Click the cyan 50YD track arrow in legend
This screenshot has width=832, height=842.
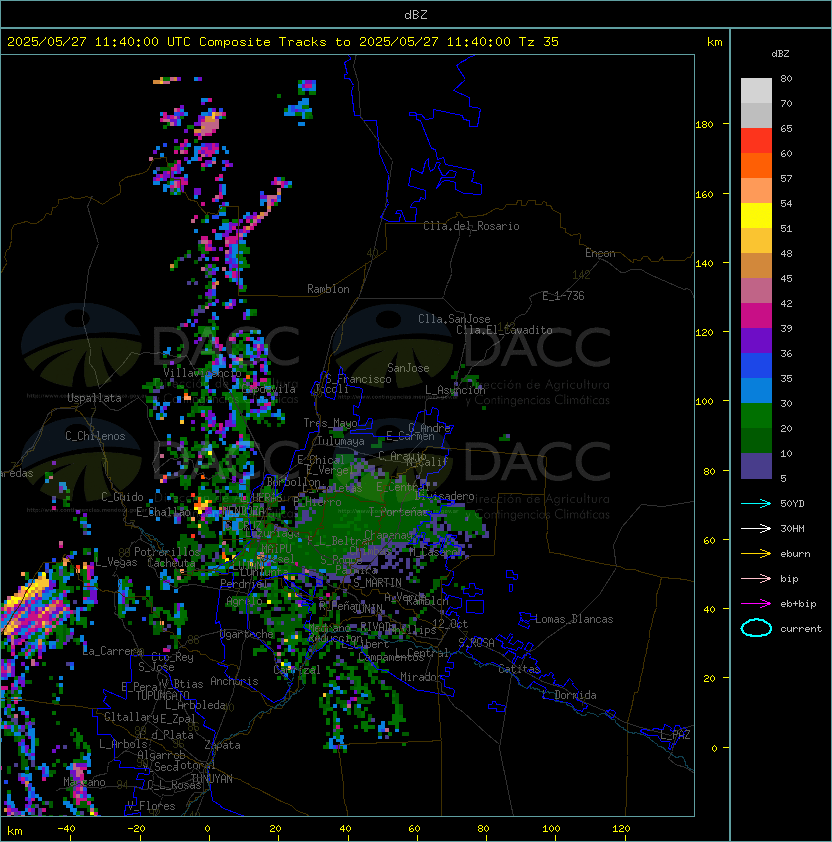[x=756, y=503]
